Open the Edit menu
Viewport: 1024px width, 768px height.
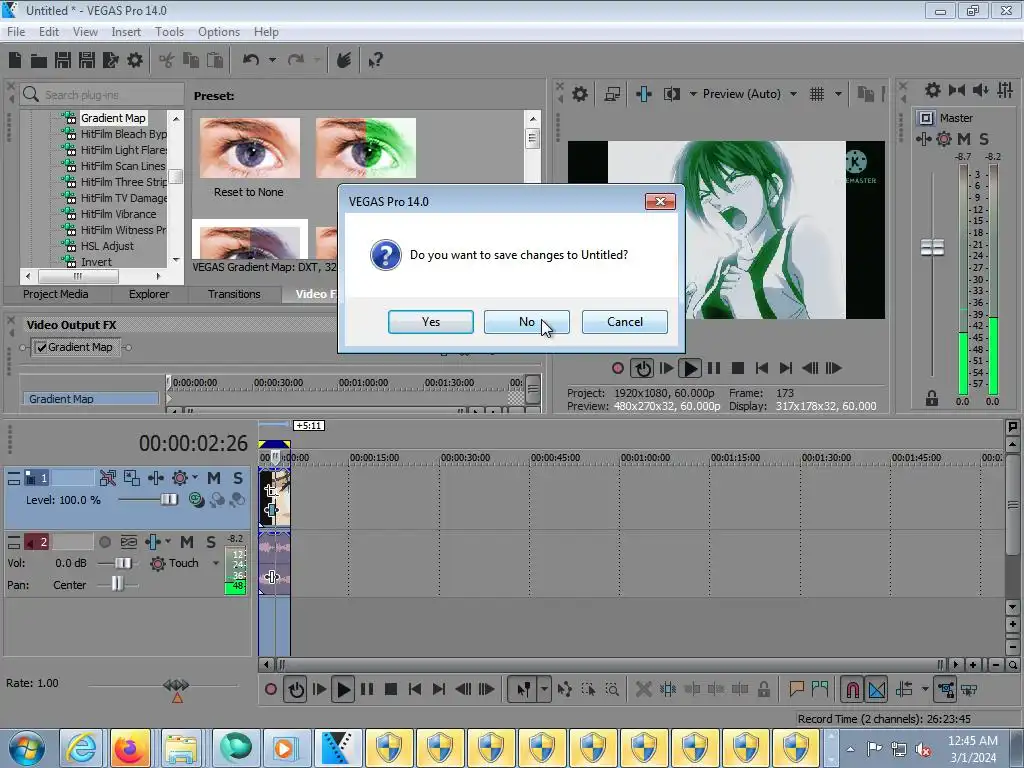pos(49,31)
